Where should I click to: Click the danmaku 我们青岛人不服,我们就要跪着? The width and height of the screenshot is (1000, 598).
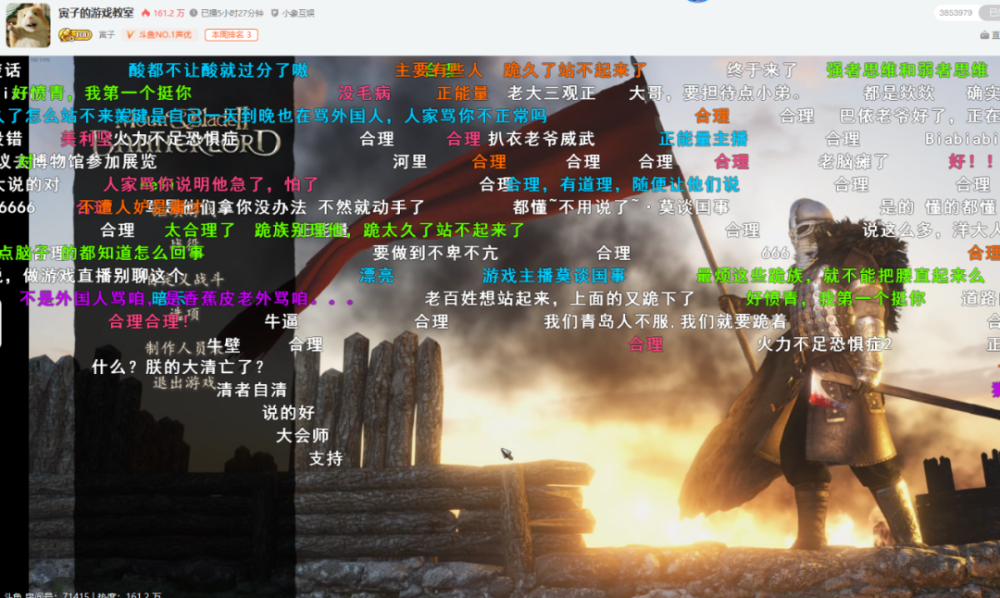pyautogui.click(x=665, y=321)
